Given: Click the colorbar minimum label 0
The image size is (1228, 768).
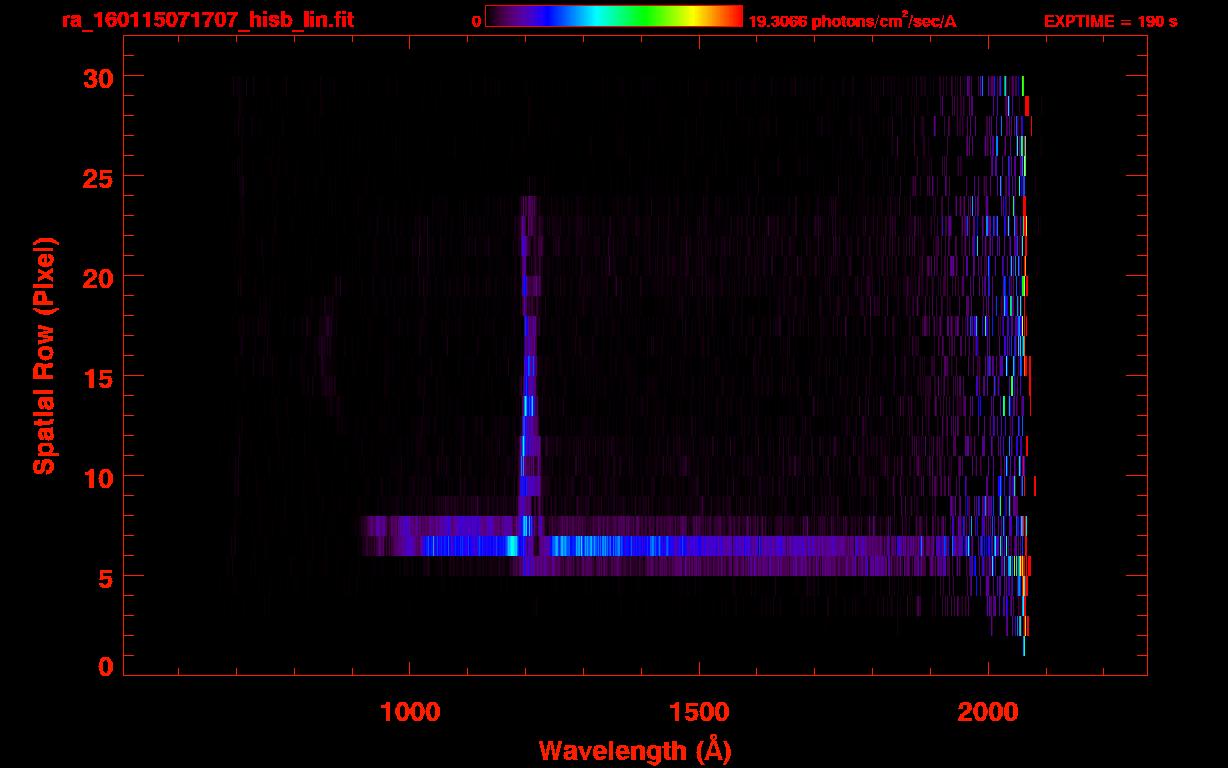Looking at the screenshot, I should click(x=476, y=21).
